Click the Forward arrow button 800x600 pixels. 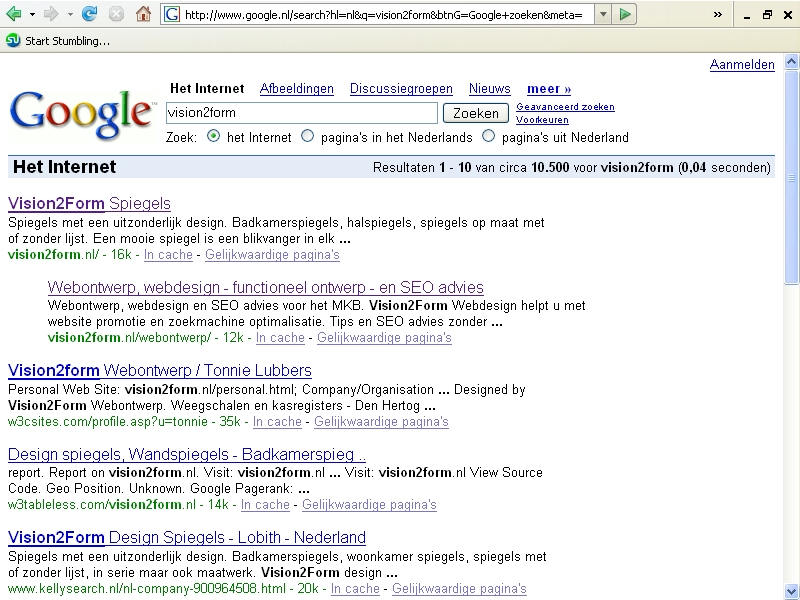pos(51,14)
